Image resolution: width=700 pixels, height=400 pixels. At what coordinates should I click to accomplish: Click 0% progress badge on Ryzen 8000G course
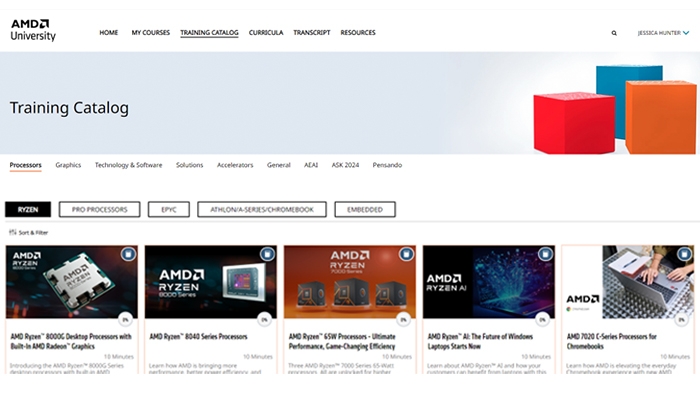pos(125,320)
